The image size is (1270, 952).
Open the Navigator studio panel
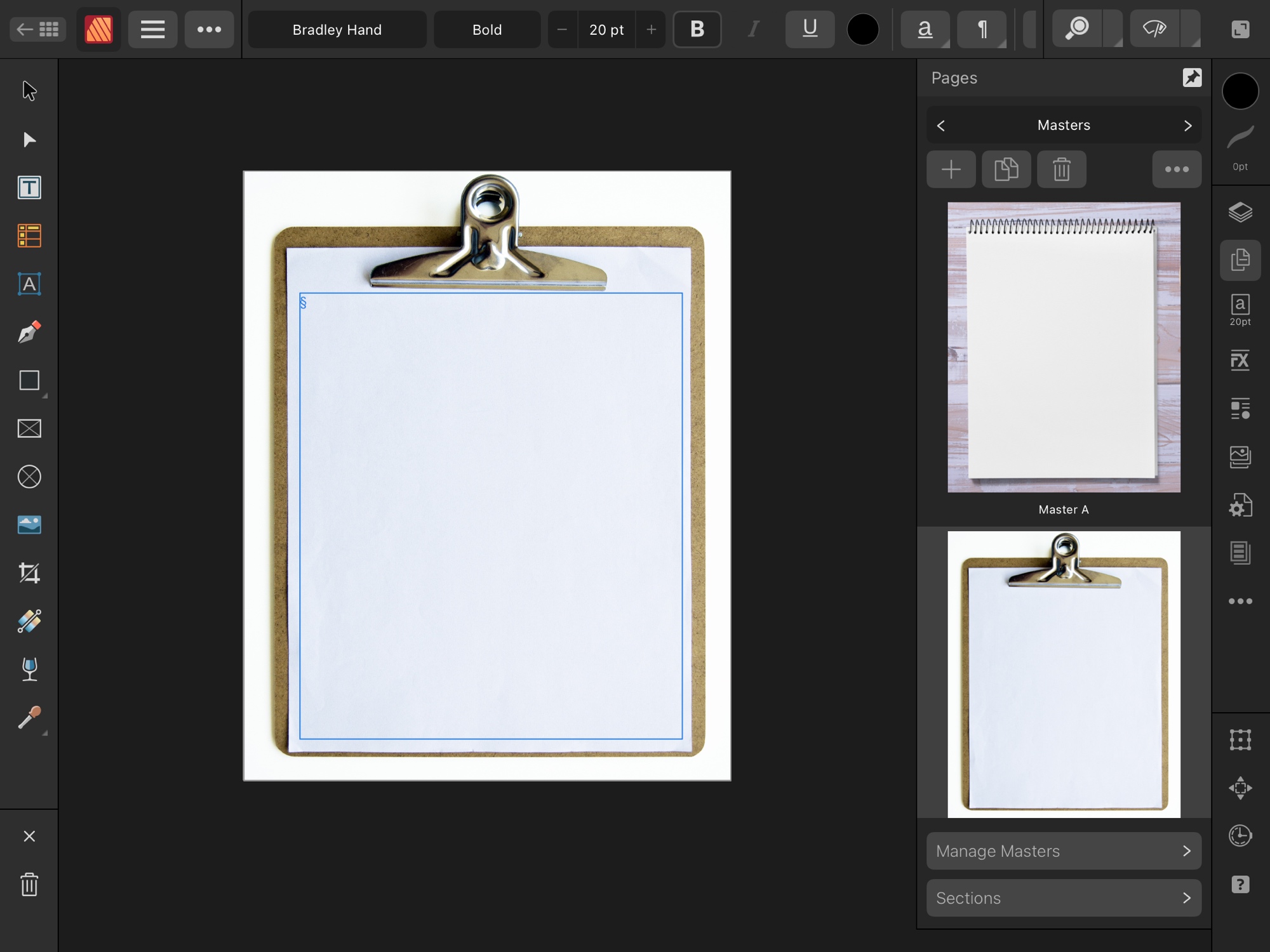1240,788
